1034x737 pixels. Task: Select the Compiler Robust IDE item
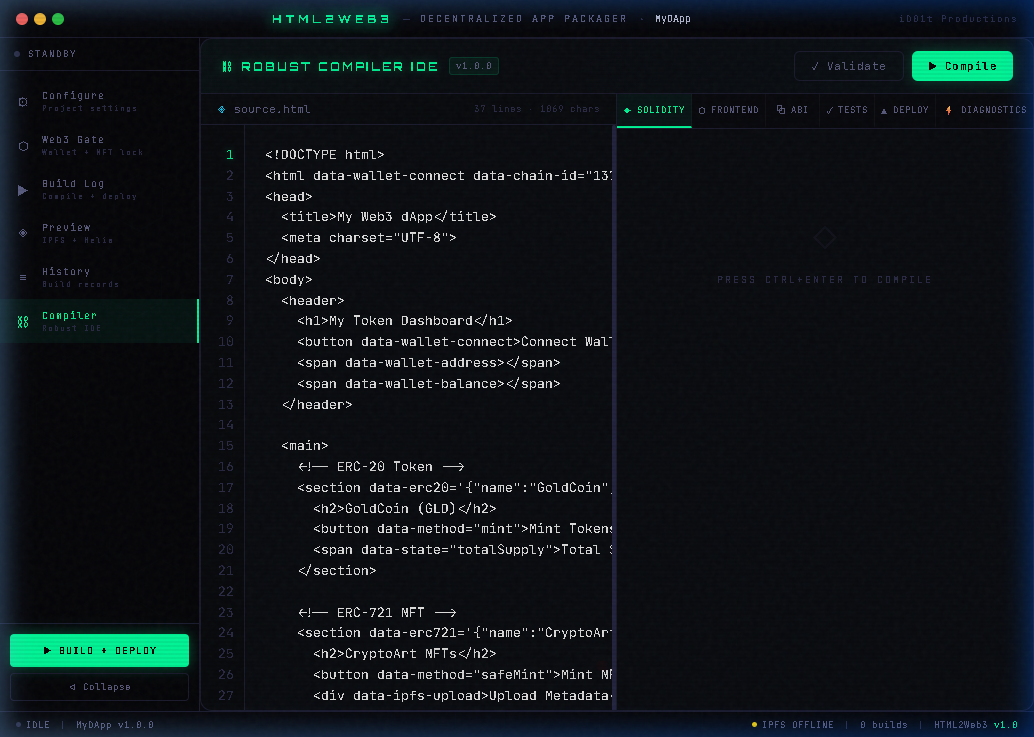pos(99,321)
